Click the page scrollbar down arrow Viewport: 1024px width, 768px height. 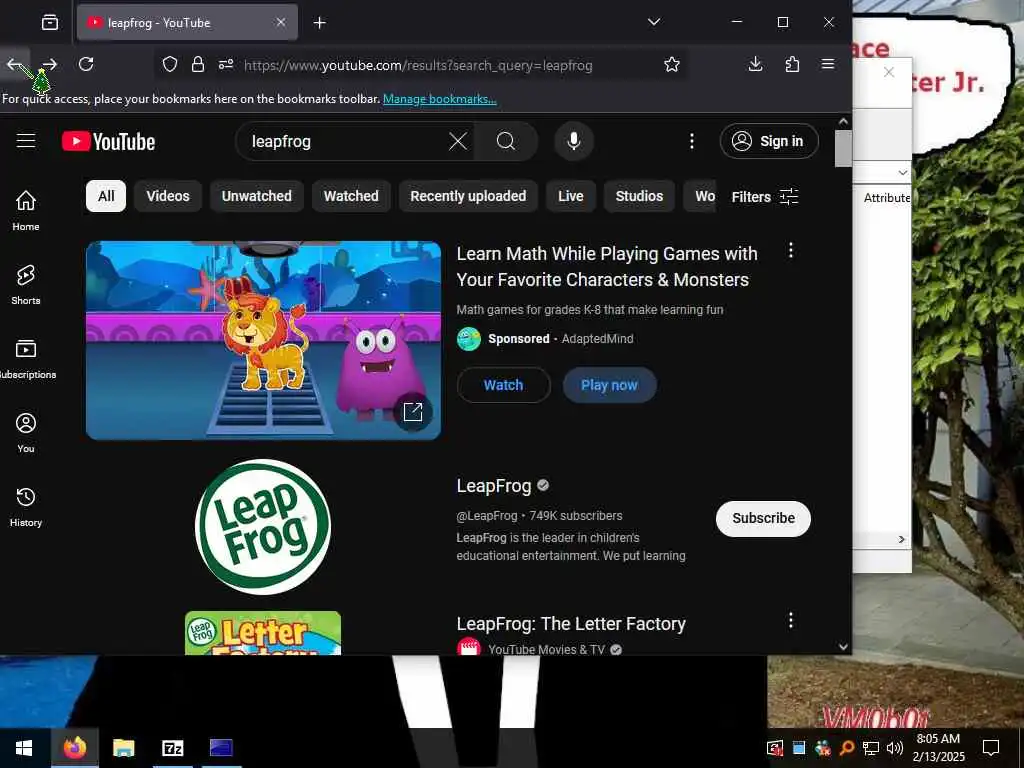click(843, 647)
